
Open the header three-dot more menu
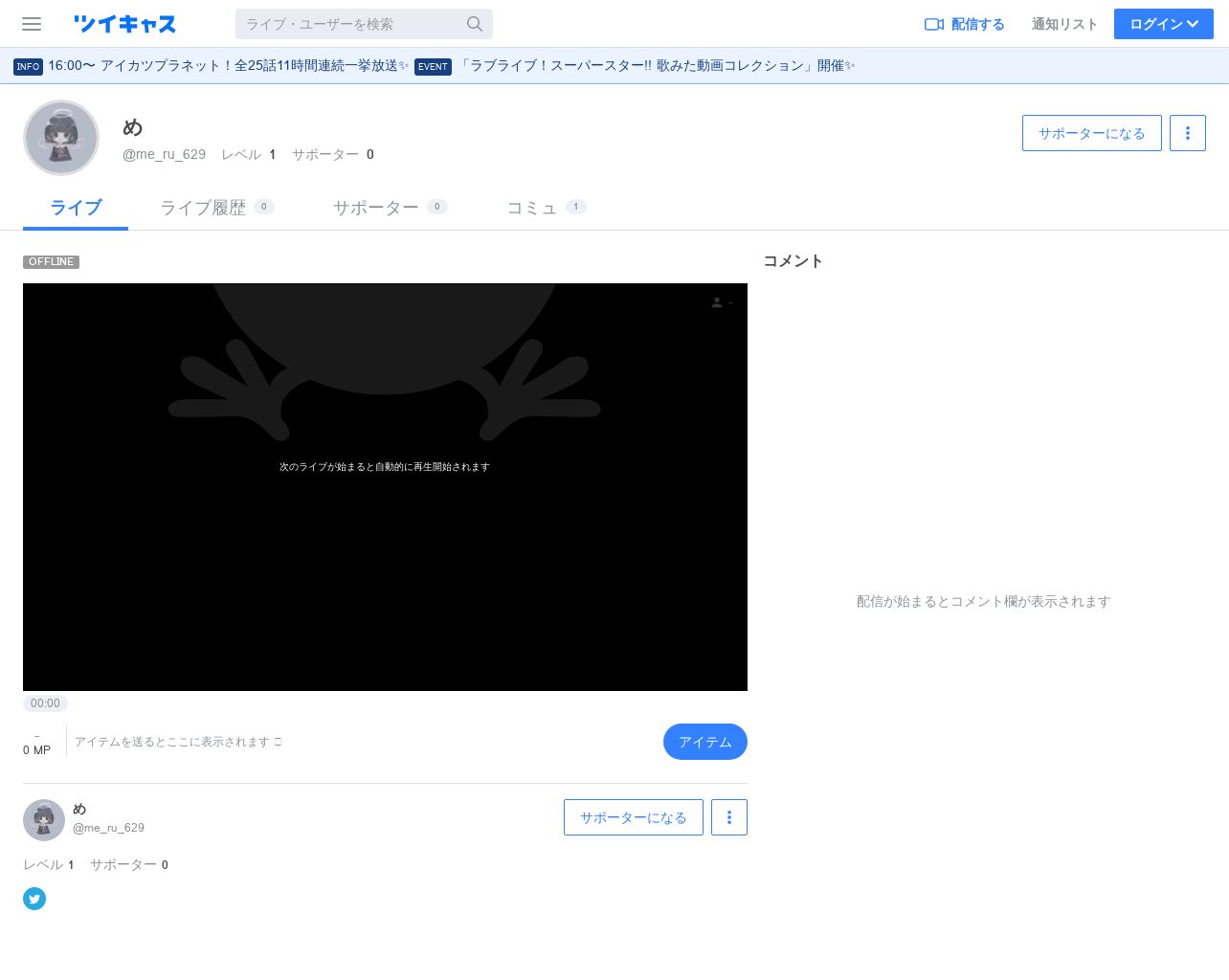click(x=1188, y=133)
